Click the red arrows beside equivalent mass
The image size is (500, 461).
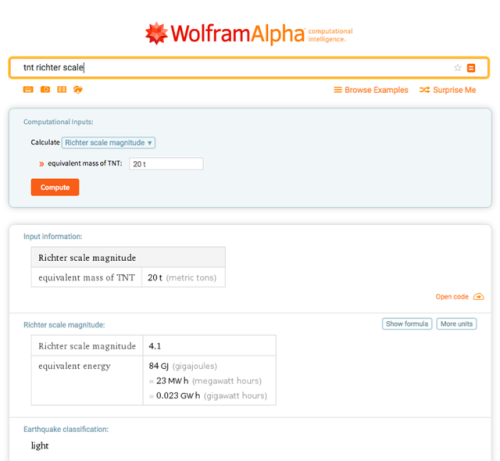point(42,164)
